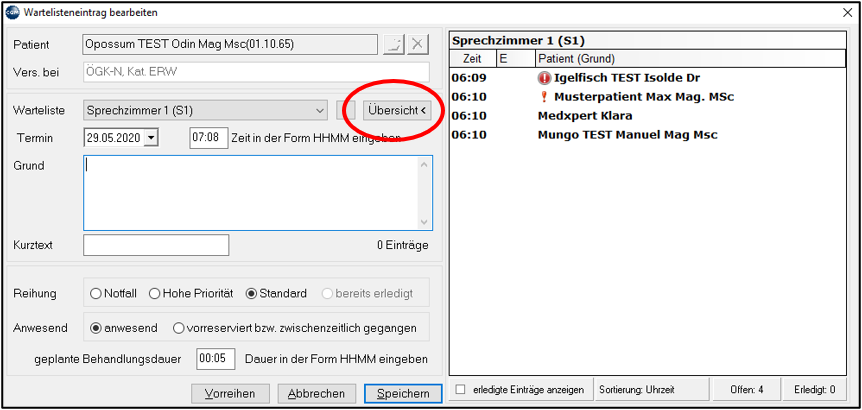Click the red emergency icon beside Igelfisch
The image size is (862, 410).
coord(544,78)
